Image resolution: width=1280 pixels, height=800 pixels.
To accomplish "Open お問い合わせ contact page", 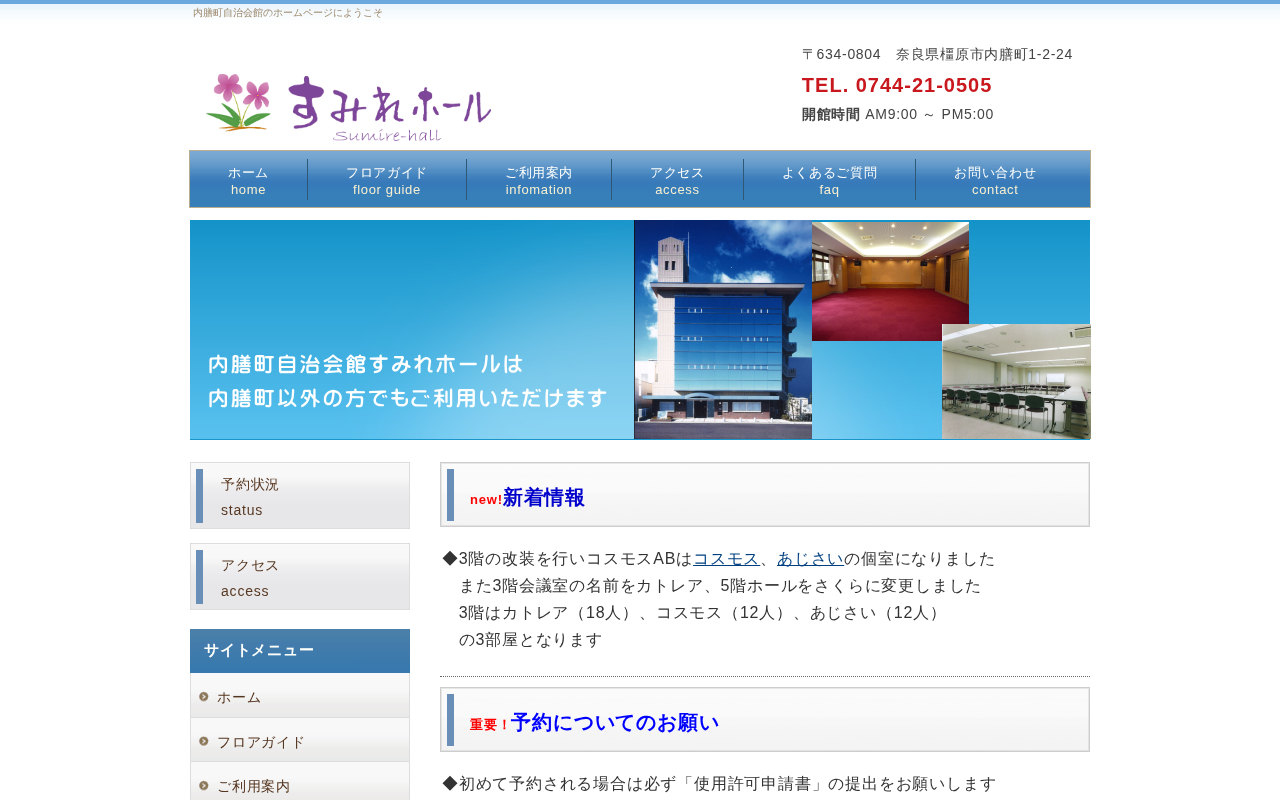I will pos(995,180).
